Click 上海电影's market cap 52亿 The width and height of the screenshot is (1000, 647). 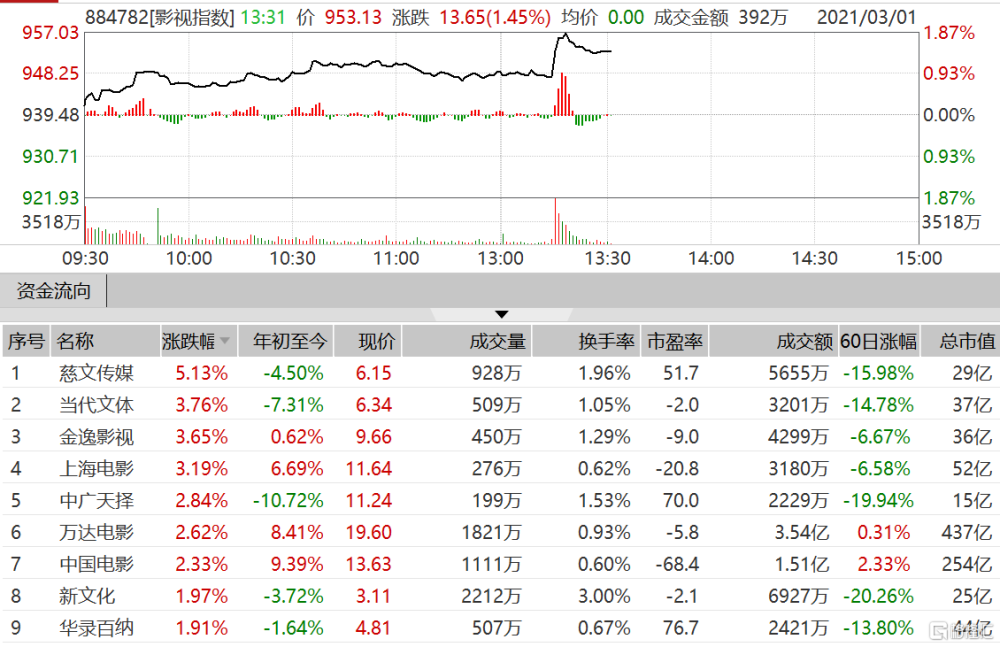pyautogui.click(x=973, y=469)
